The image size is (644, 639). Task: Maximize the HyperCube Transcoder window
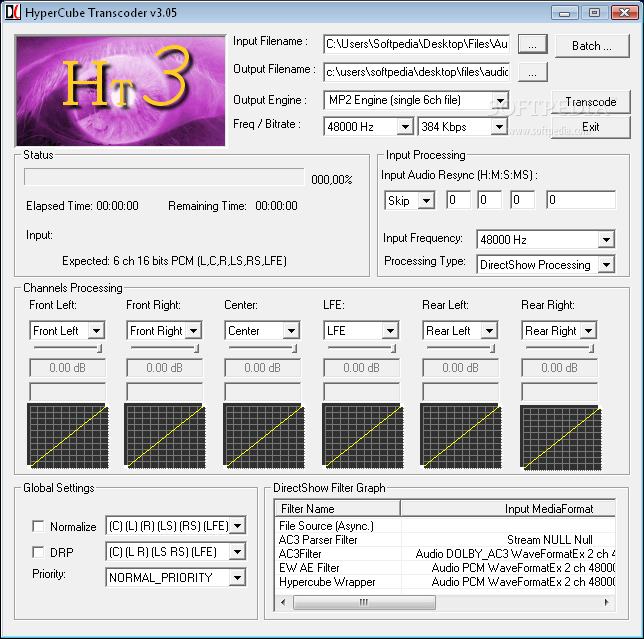click(x=594, y=12)
